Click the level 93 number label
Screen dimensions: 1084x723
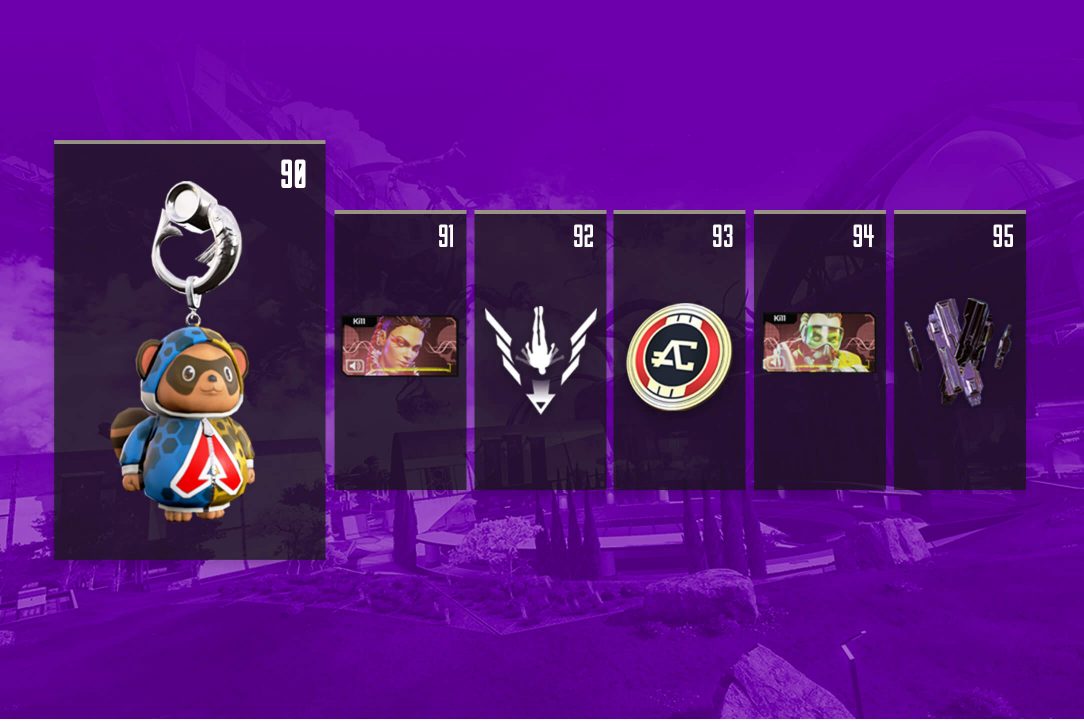723,237
